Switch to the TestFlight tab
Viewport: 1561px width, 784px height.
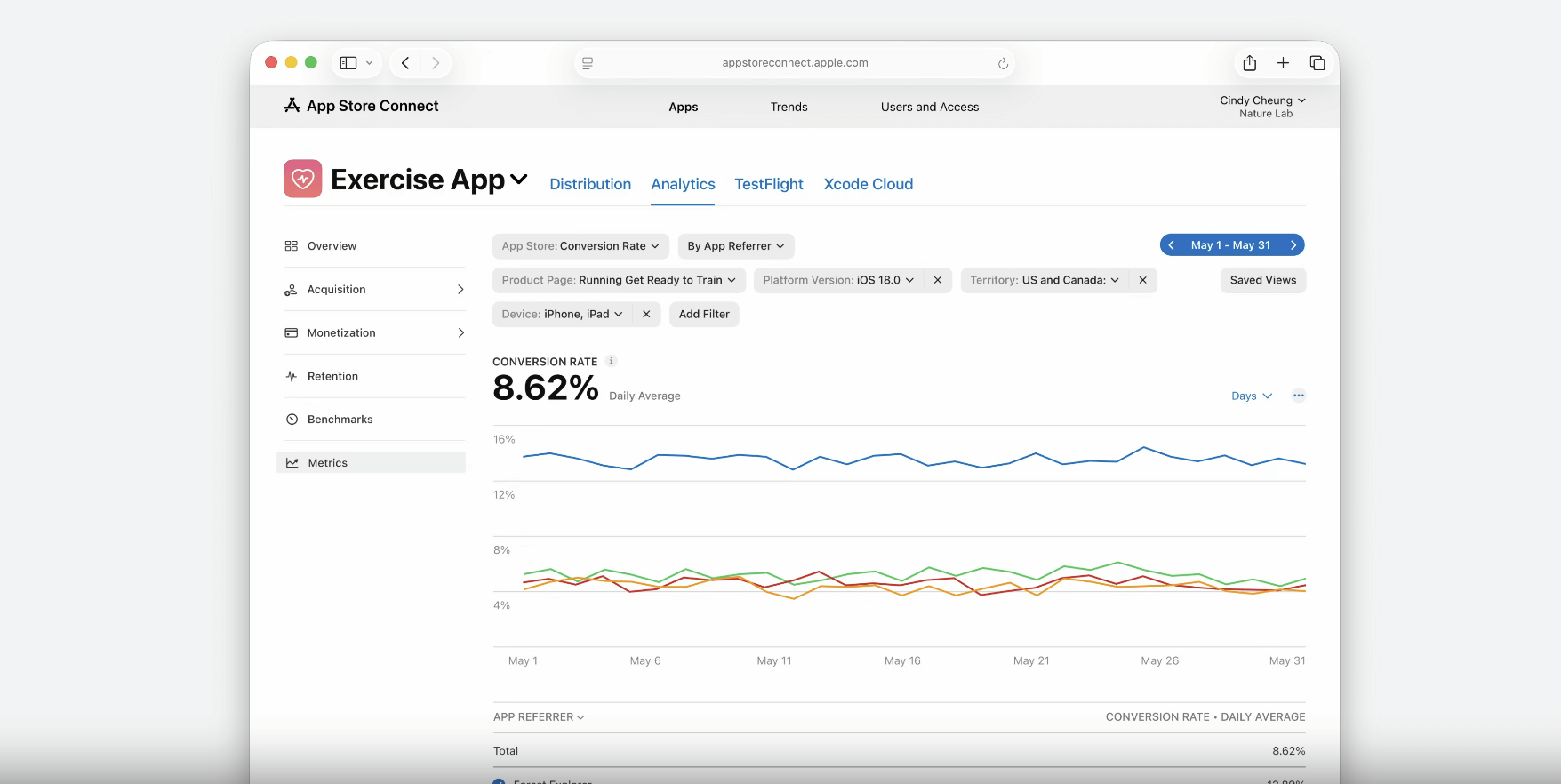(x=769, y=184)
